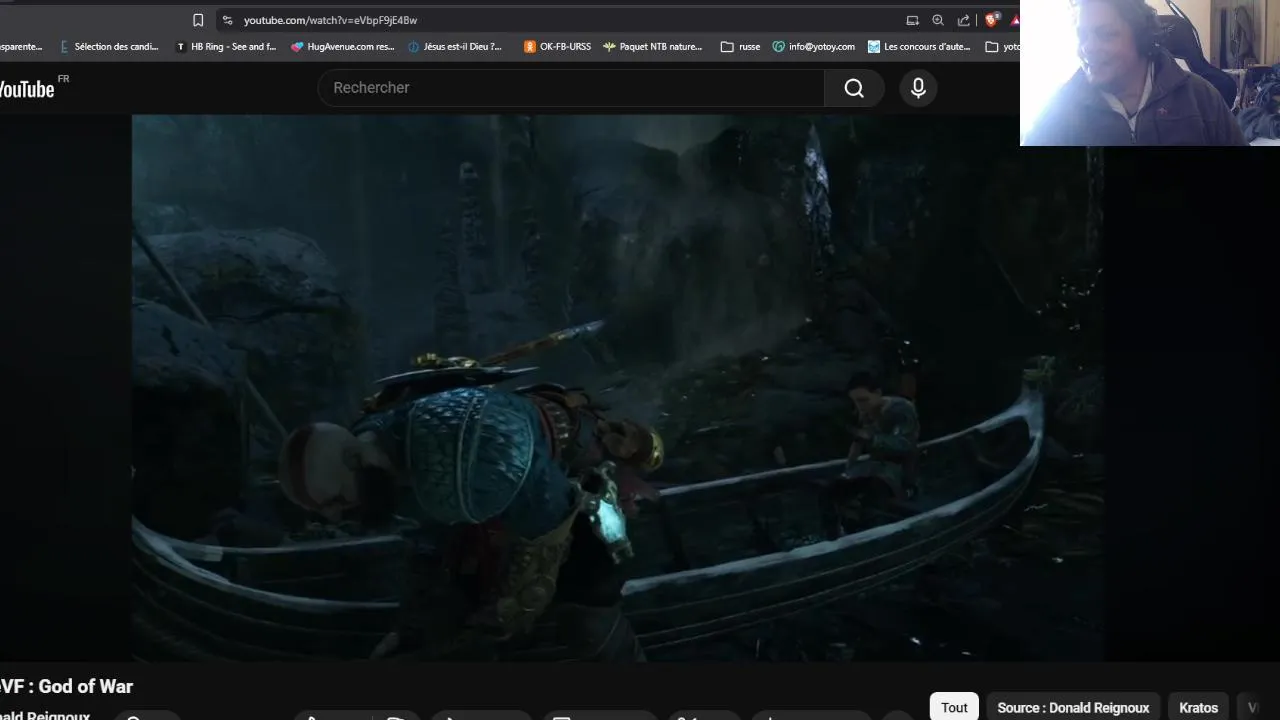1280x720 pixels.
Task: Click the share icon in the address bar
Action: 964,20
